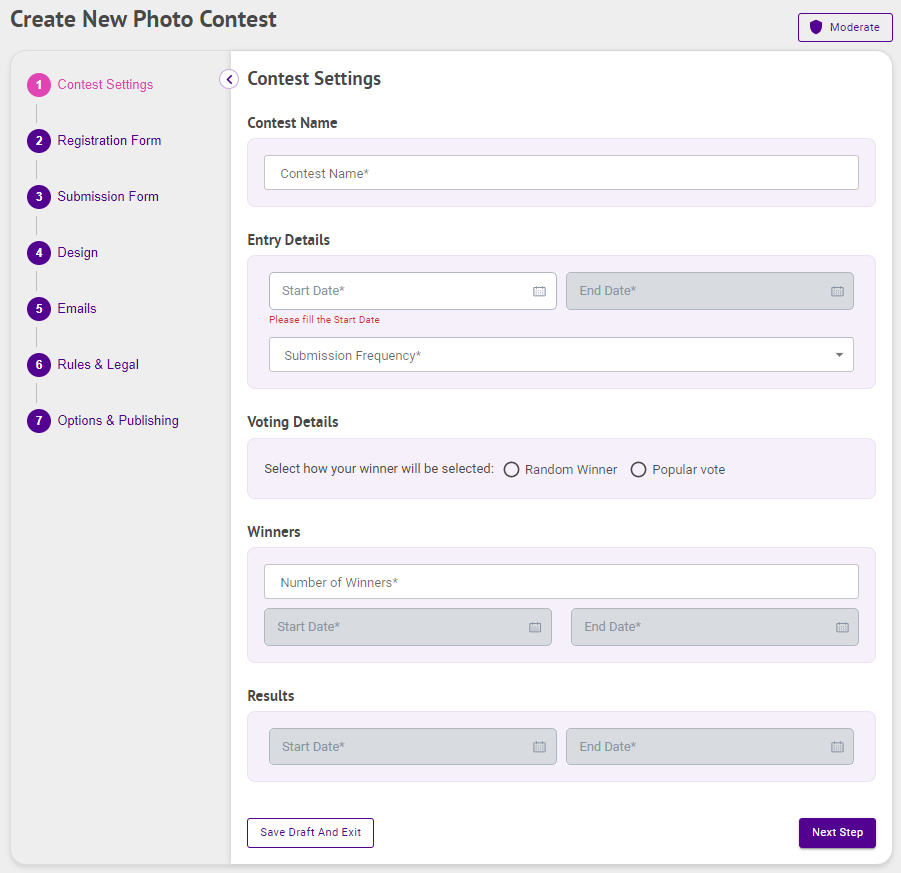This screenshot has height=873, width=901.
Task: Click step 4 circle icon
Action: pyautogui.click(x=39, y=253)
